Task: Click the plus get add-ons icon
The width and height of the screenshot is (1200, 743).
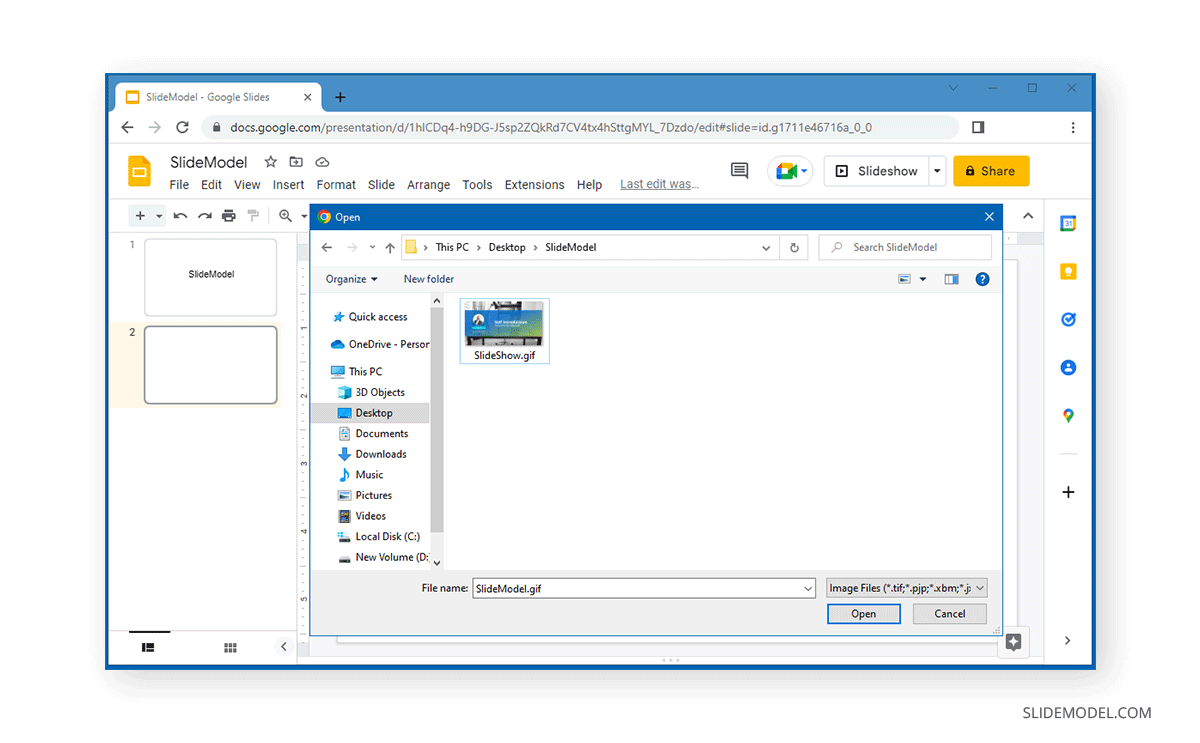Action: 1068,492
